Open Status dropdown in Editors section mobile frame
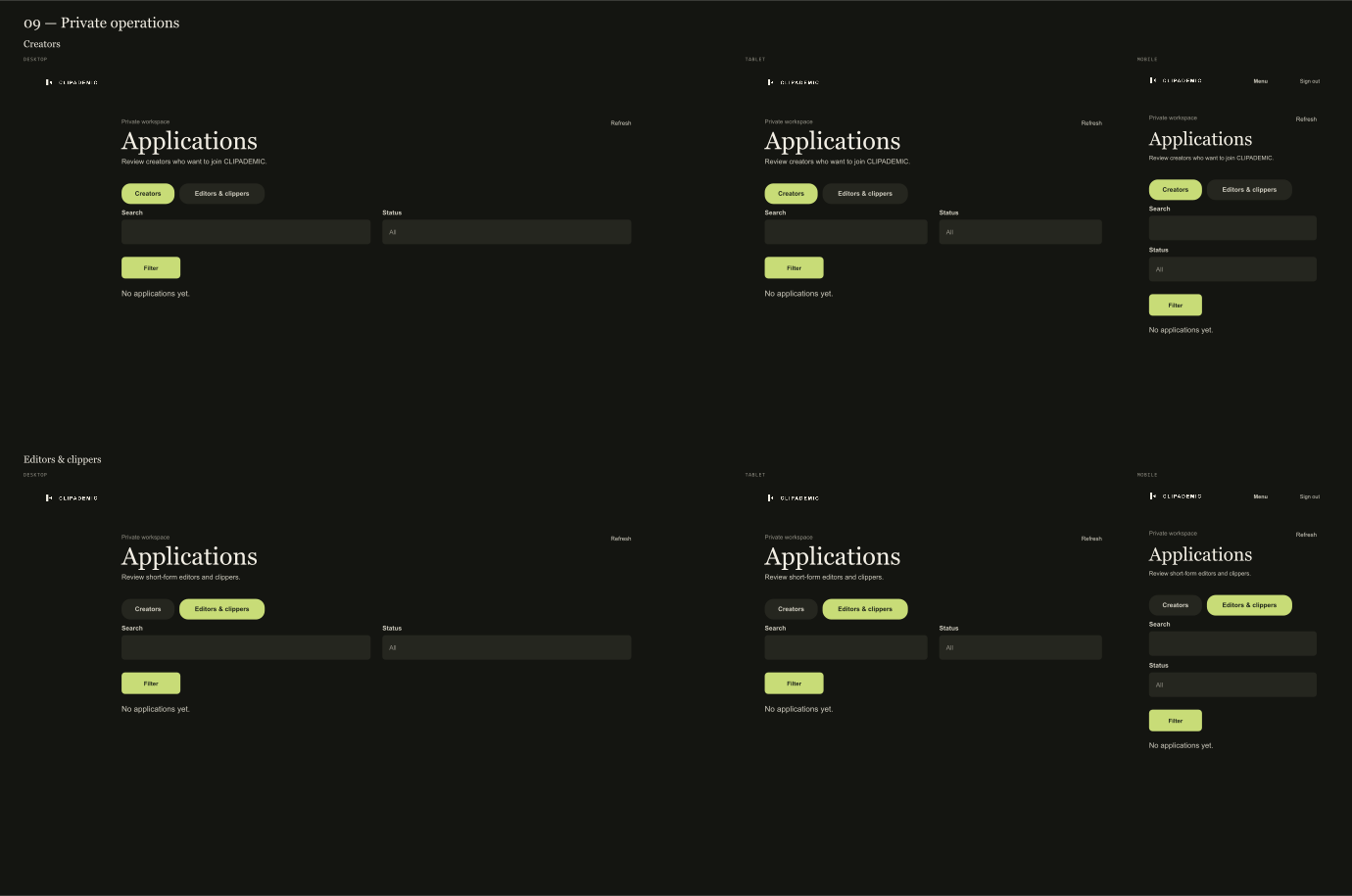Viewport: 1352px width, 896px height. tap(1232, 684)
